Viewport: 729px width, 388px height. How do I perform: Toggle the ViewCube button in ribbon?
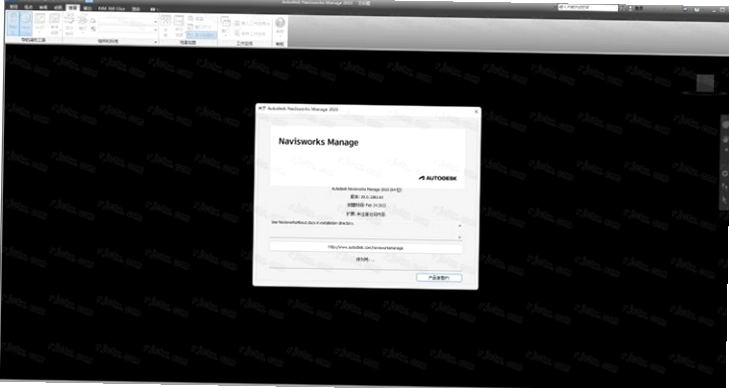click(26, 23)
